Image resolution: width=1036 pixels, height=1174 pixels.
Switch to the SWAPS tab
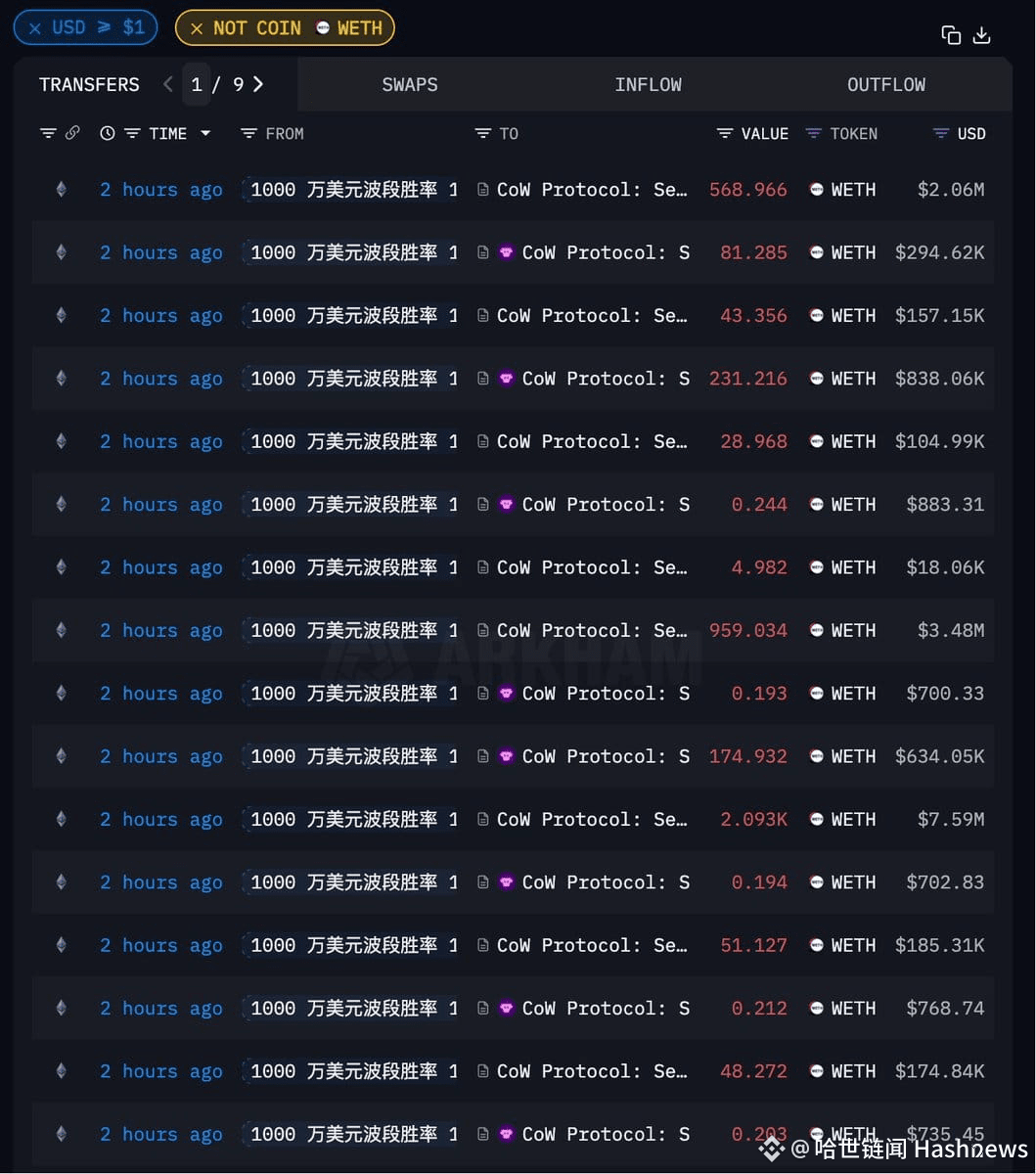pyautogui.click(x=410, y=85)
